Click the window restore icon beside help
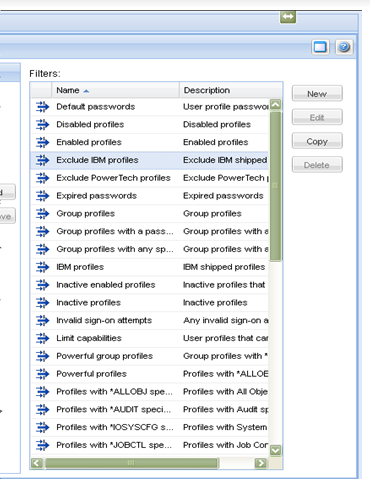The width and height of the screenshot is (370, 479). tap(320, 47)
